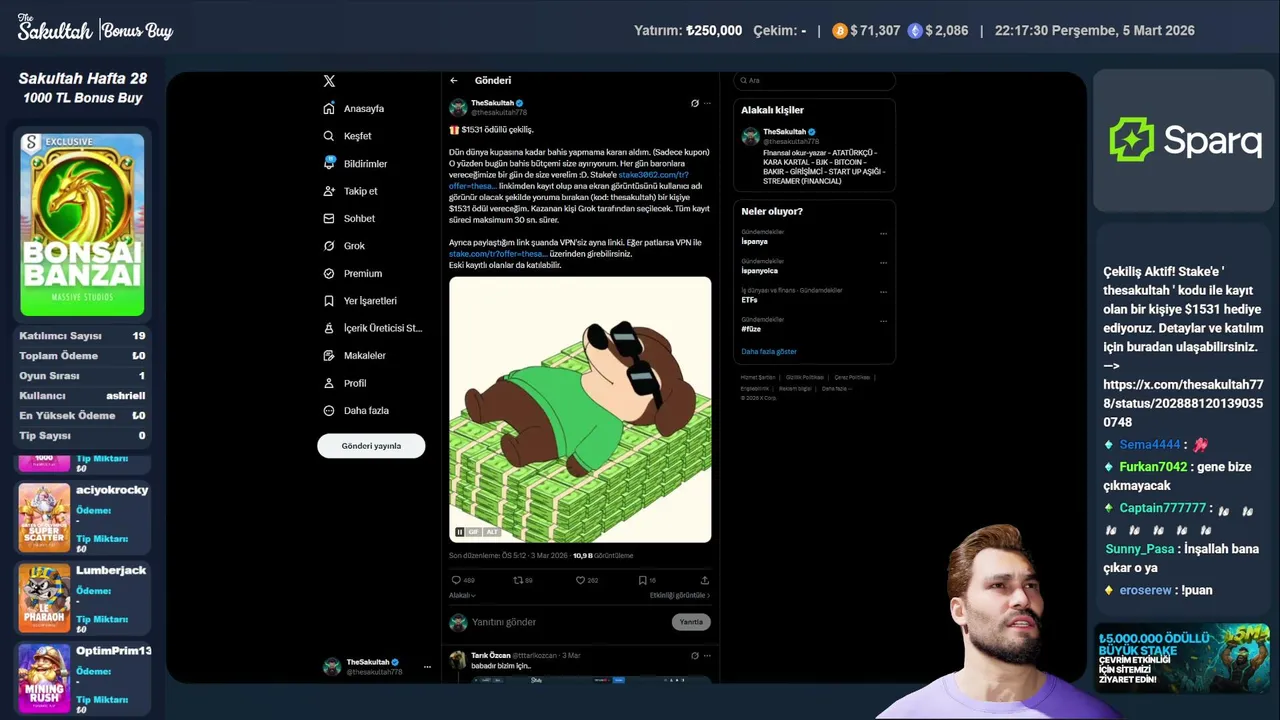
Task: Click Daha fazla göster link
Action: (x=769, y=351)
